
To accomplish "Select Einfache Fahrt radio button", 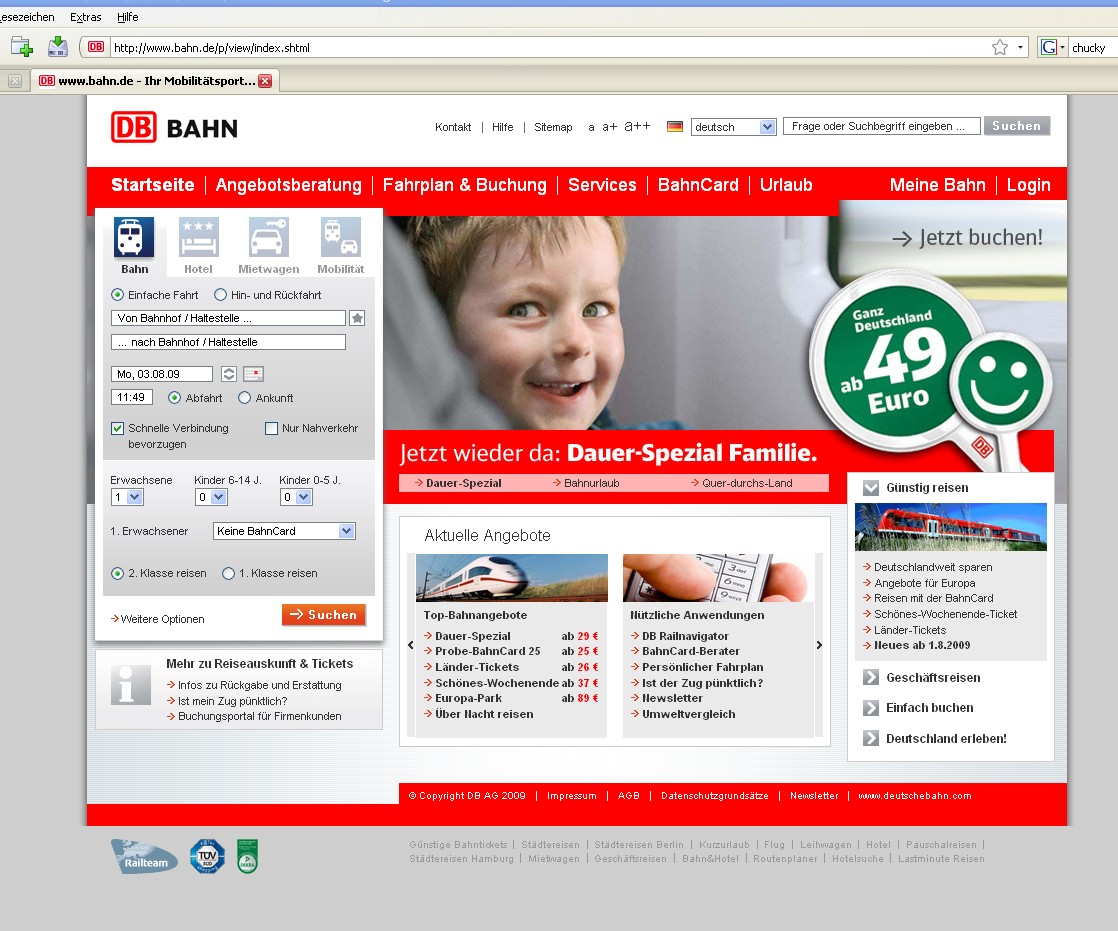I will 118,294.
